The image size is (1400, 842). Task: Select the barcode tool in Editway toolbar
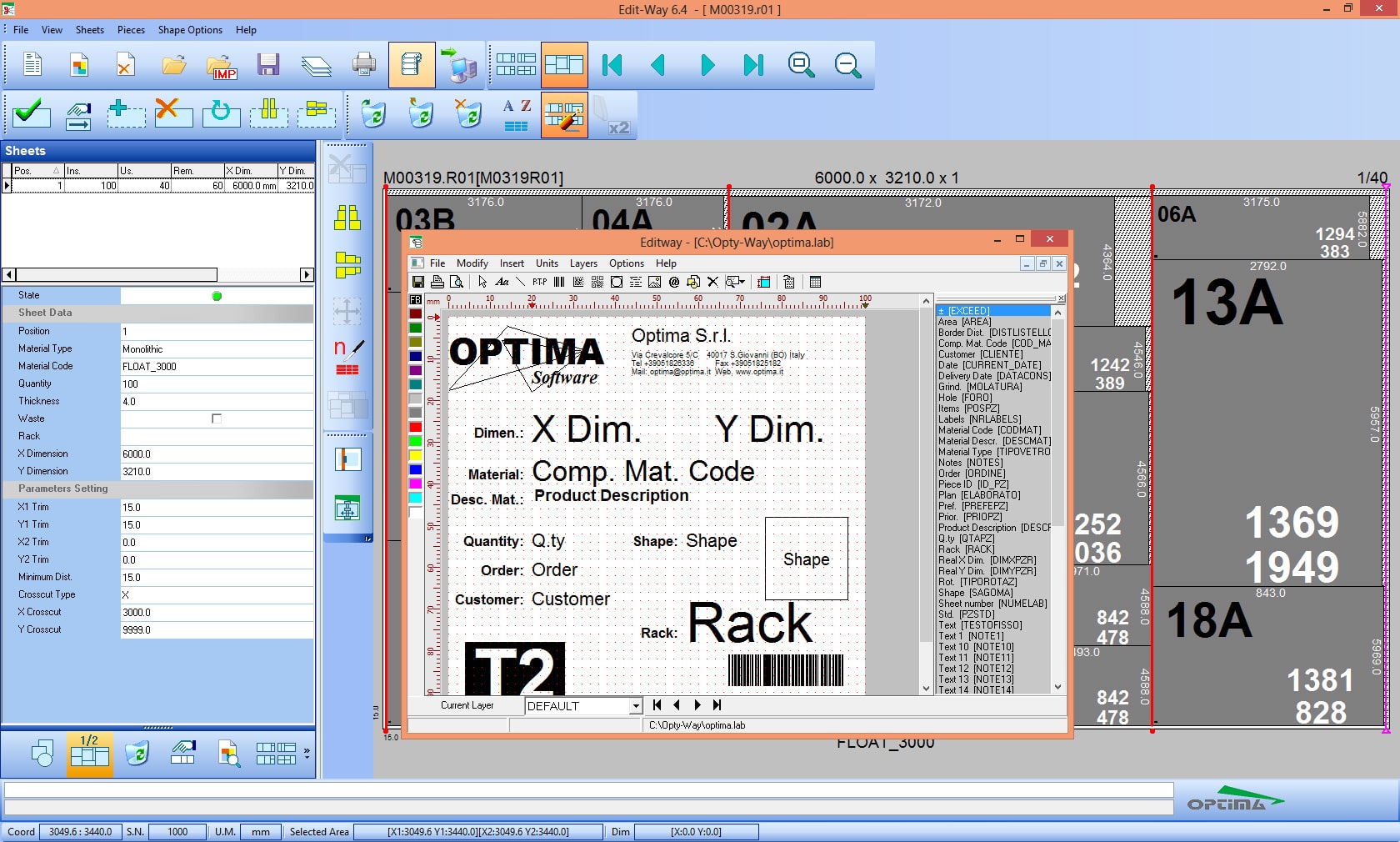559,282
